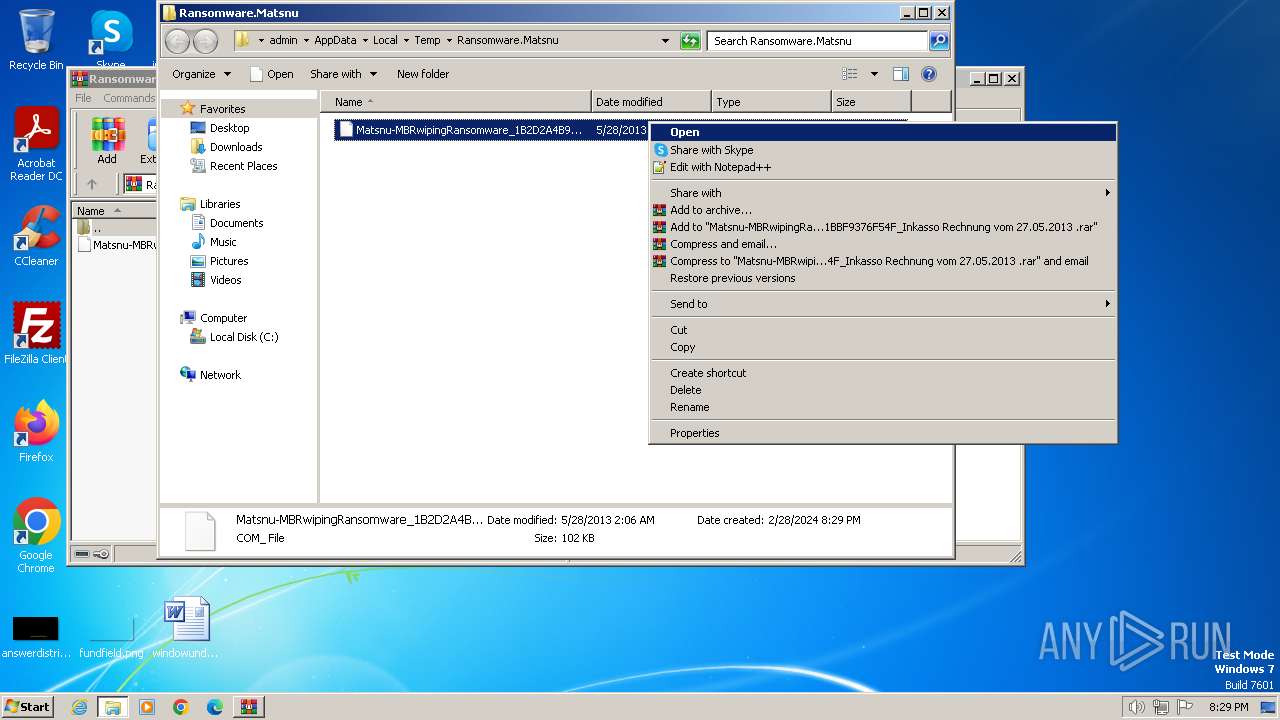
Task: Open Properties from context menu
Action: click(x=883, y=433)
